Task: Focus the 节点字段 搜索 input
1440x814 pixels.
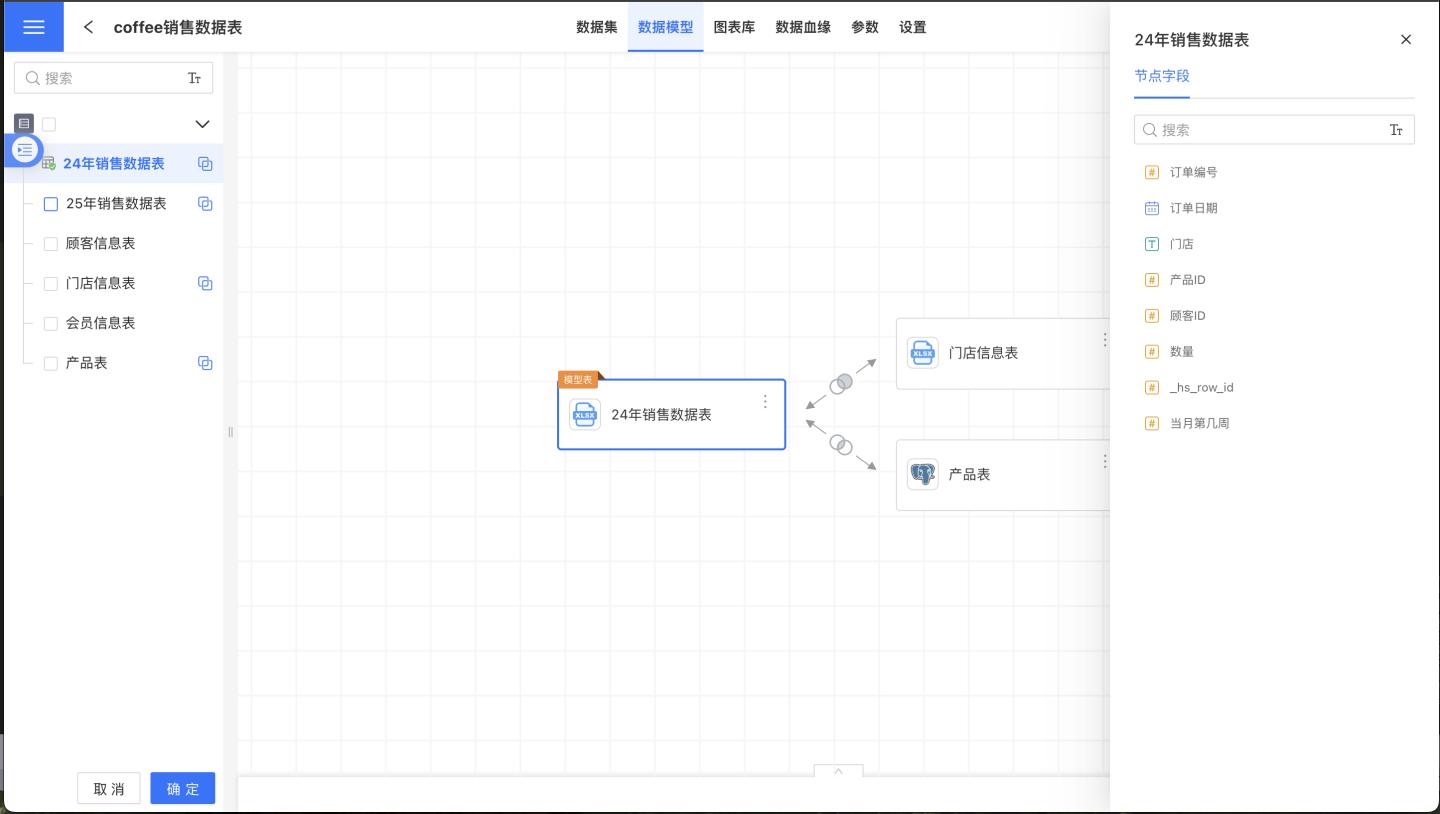Action: pyautogui.click(x=1274, y=130)
